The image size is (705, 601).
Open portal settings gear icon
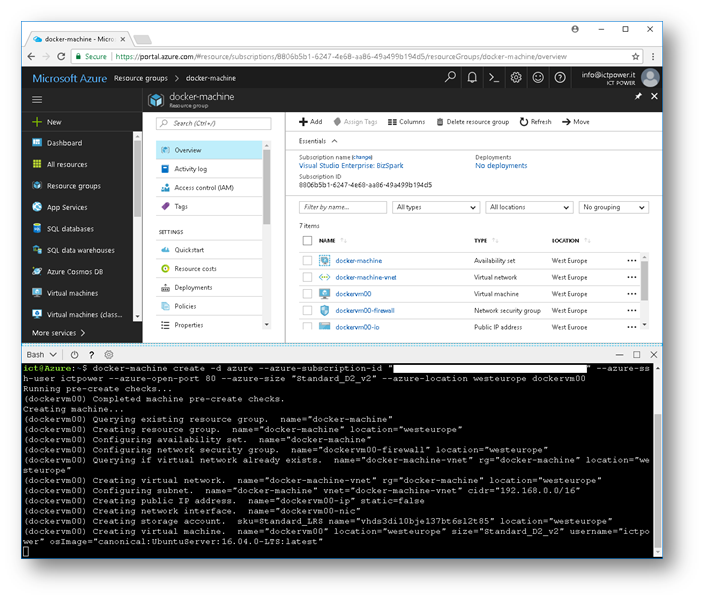(x=516, y=77)
